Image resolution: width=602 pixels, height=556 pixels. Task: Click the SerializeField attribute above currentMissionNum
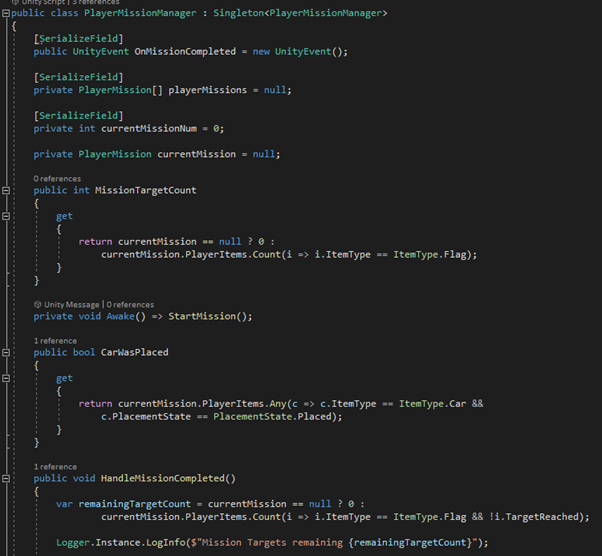(78, 116)
